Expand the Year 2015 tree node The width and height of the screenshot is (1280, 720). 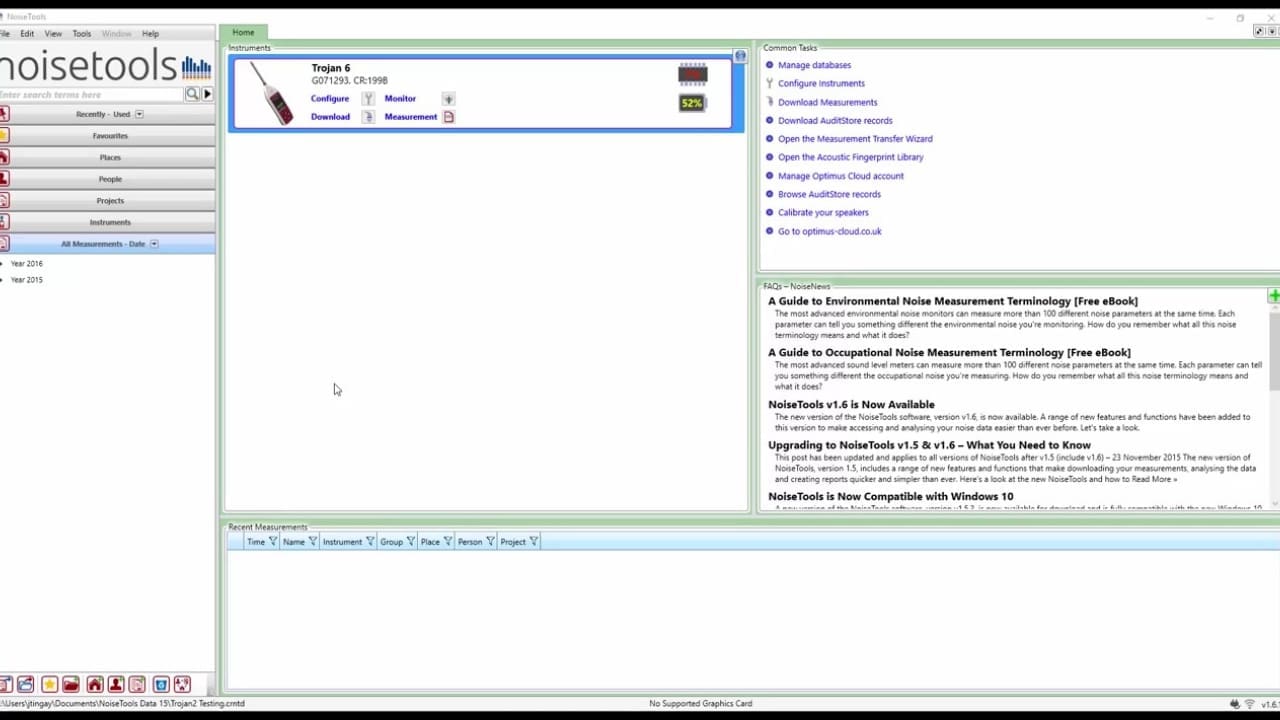point(2,280)
